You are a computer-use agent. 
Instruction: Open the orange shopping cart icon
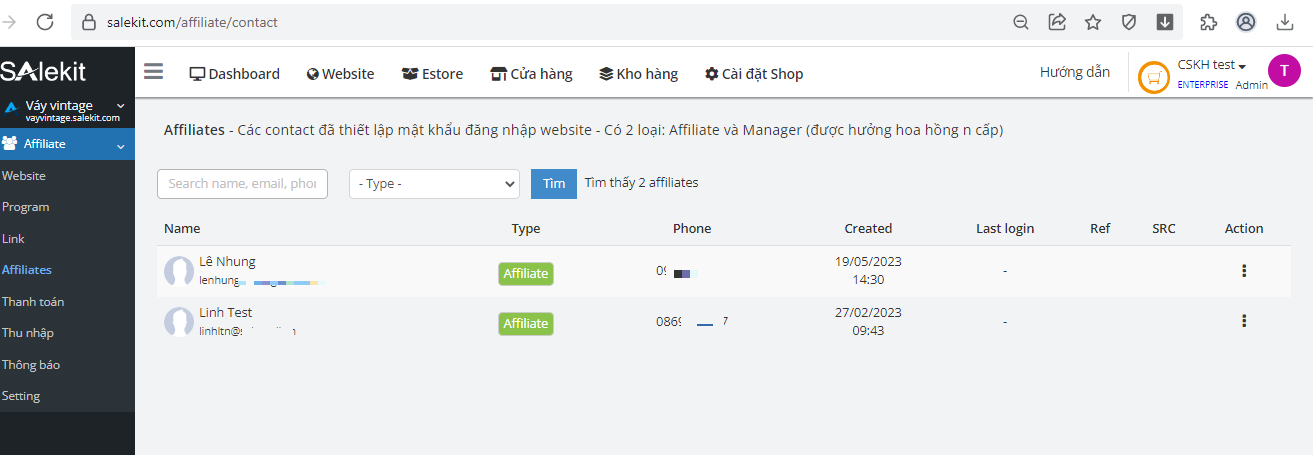click(x=1154, y=77)
